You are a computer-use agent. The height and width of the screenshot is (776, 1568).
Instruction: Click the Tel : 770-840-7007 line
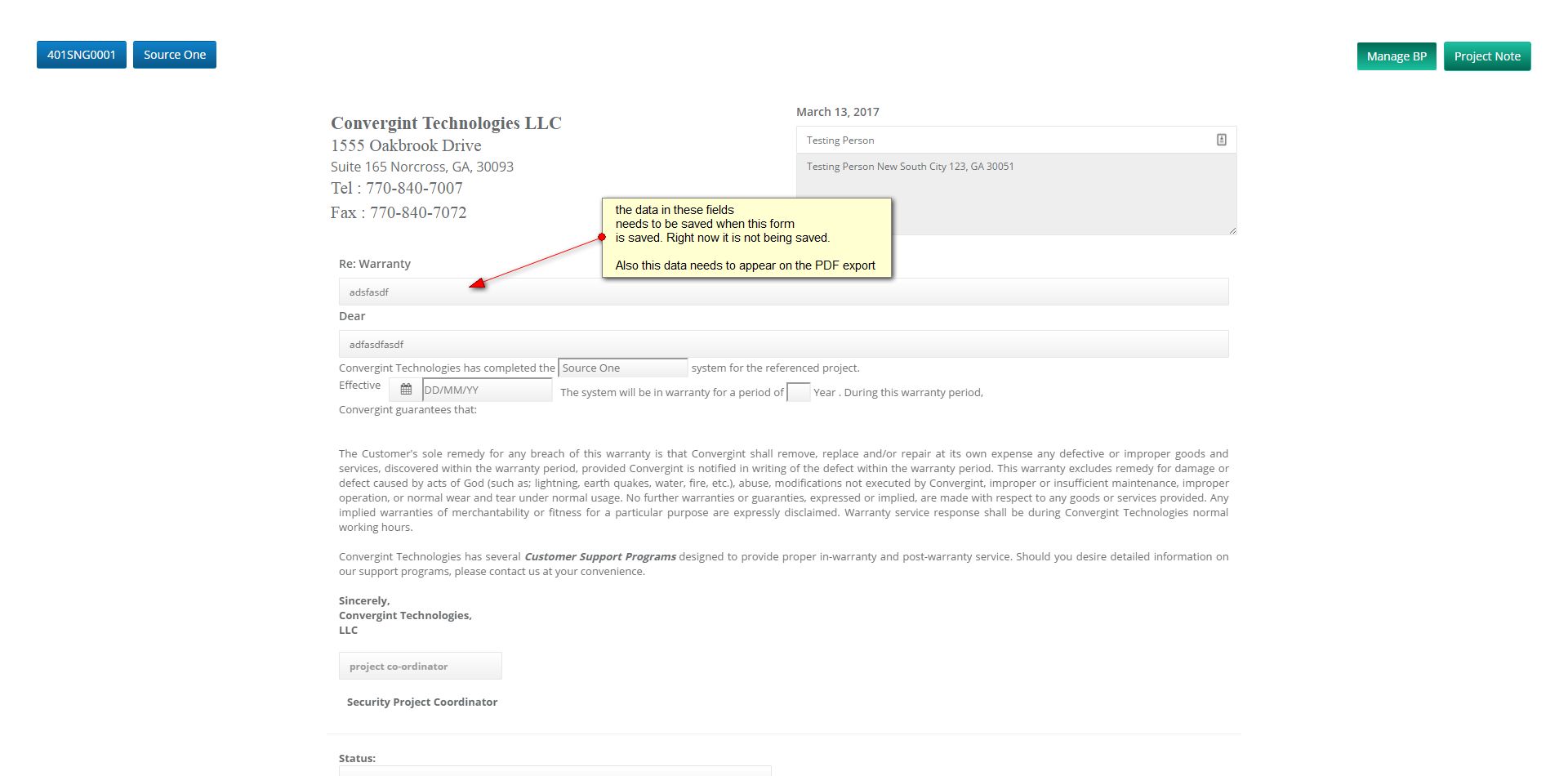(x=397, y=188)
